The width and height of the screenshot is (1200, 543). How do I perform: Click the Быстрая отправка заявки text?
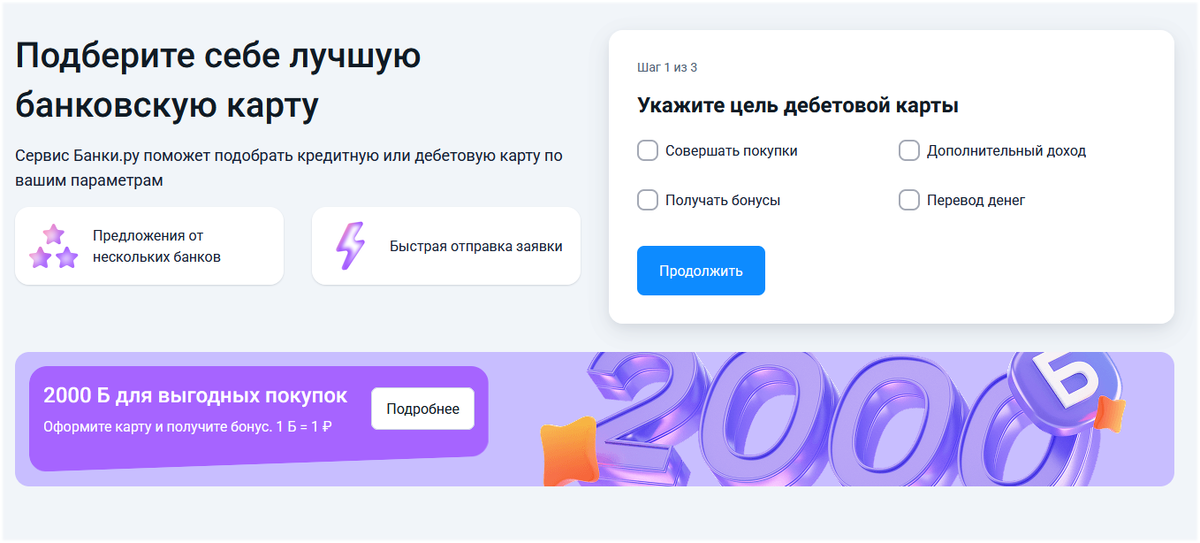point(476,247)
